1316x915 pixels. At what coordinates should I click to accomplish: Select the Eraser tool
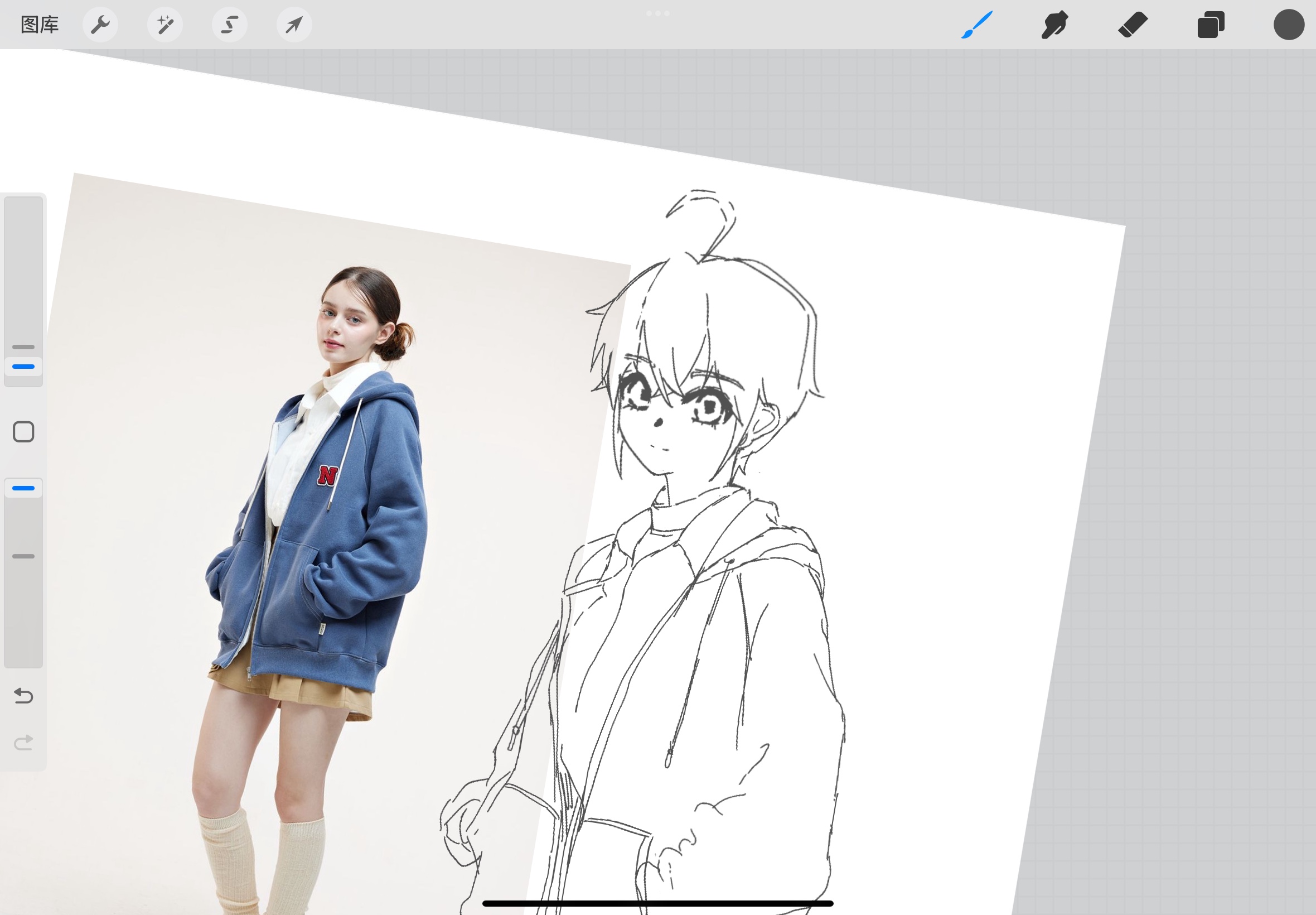point(1133,25)
